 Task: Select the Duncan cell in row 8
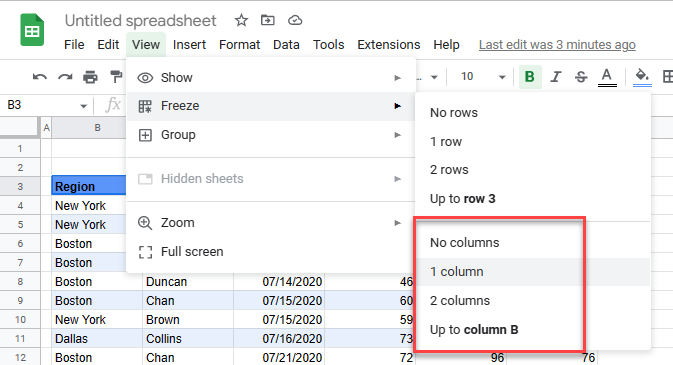click(x=188, y=282)
